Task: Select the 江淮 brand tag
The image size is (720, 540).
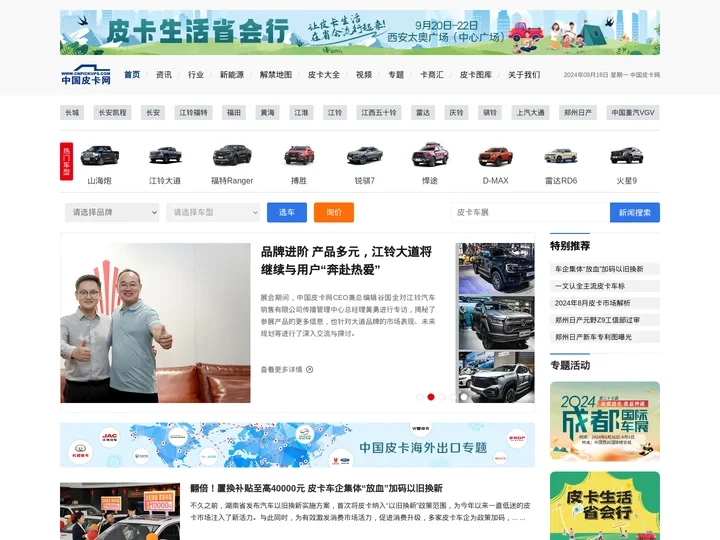Action: pos(301,112)
